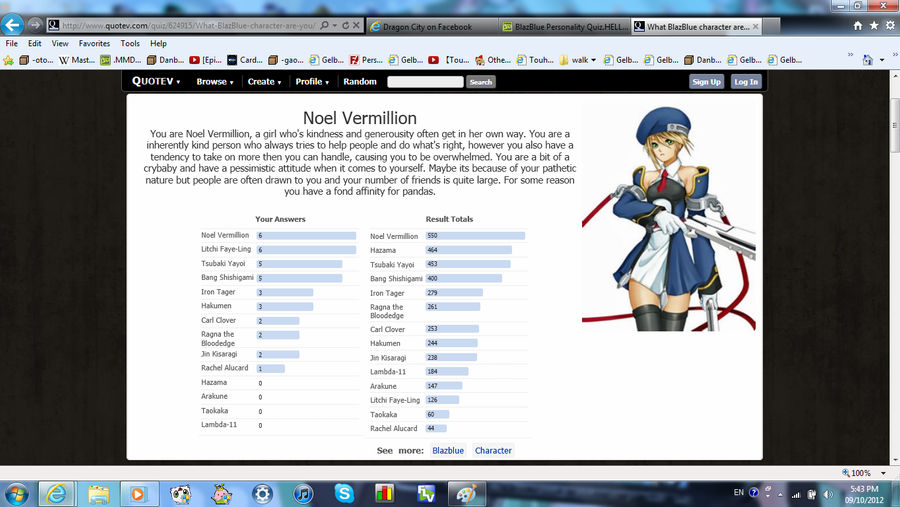Click the volume speaker tray icon

tap(827, 494)
